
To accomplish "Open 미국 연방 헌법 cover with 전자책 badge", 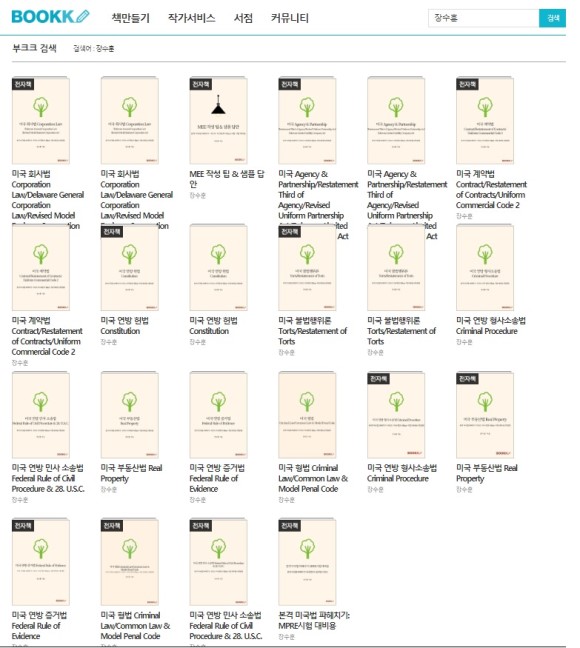I will 130,267.
